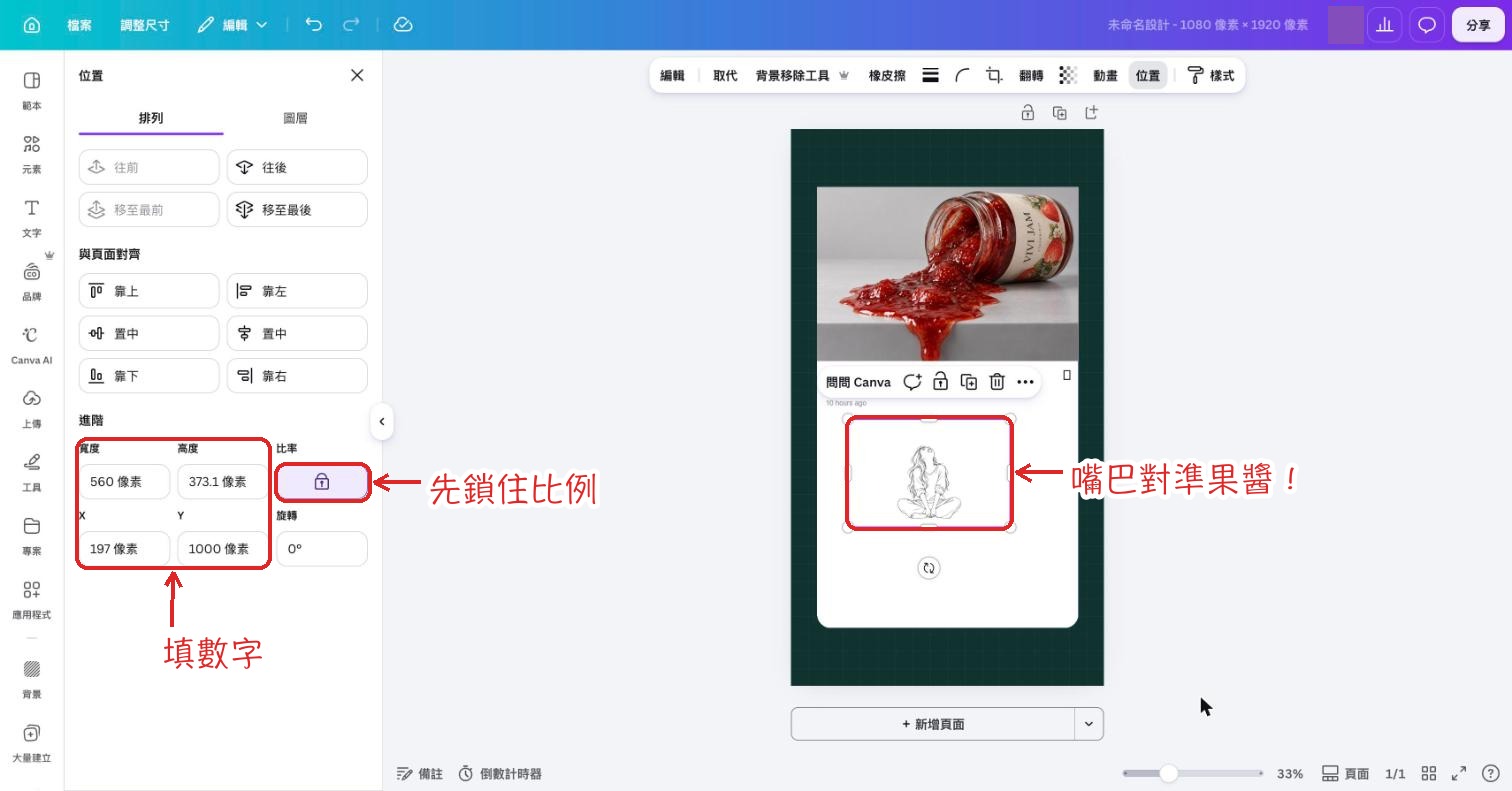
Task: Open the transparency checkerboard icon
Action: [1068, 75]
